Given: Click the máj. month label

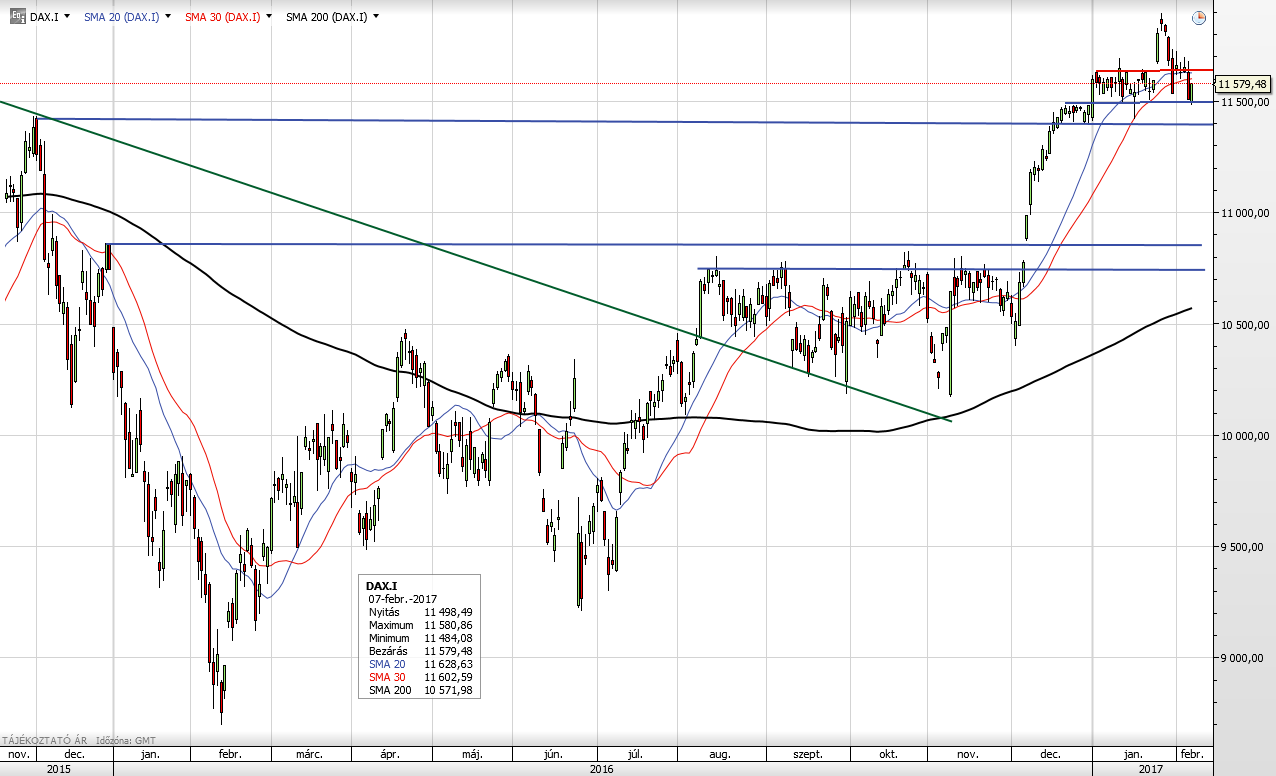Looking at the screenshot, I should coord(473,754).
